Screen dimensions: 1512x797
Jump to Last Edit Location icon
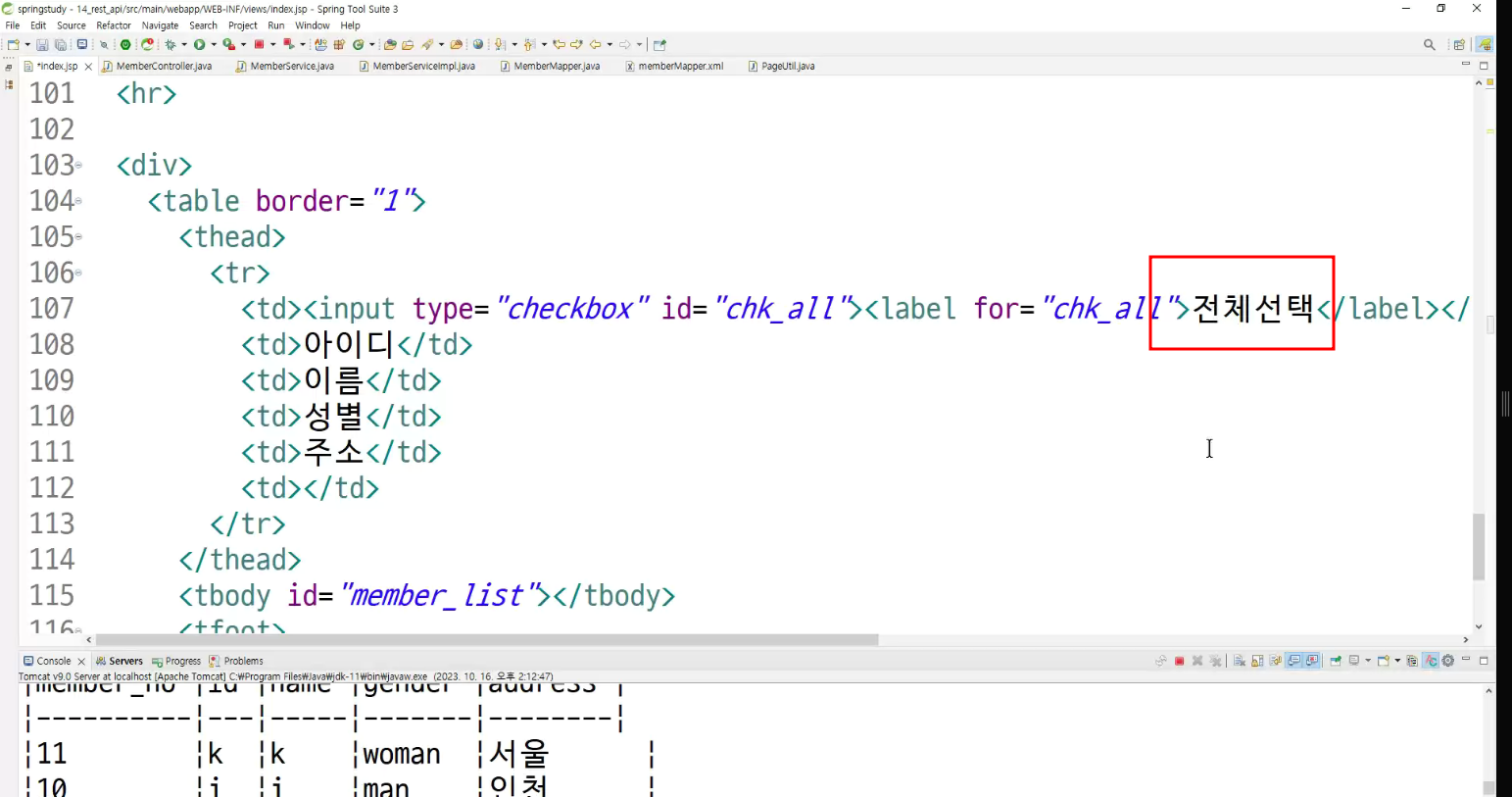click(x=559, y=45)
